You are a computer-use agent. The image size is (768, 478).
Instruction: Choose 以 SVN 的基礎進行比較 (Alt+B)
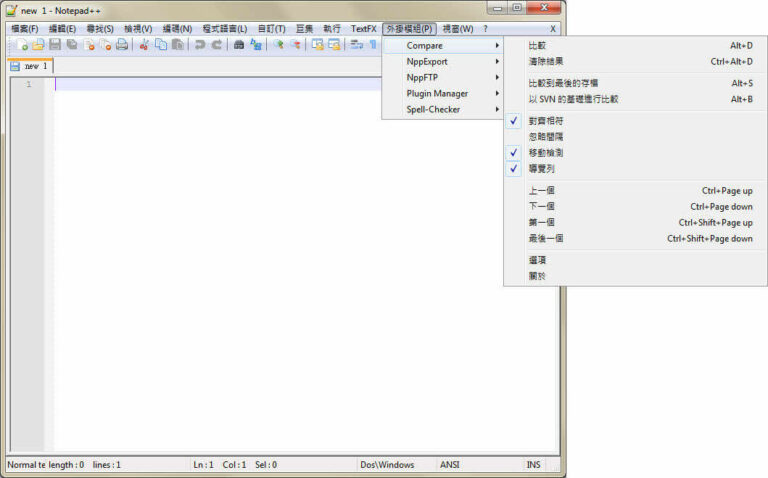click(x=635, y=99)
